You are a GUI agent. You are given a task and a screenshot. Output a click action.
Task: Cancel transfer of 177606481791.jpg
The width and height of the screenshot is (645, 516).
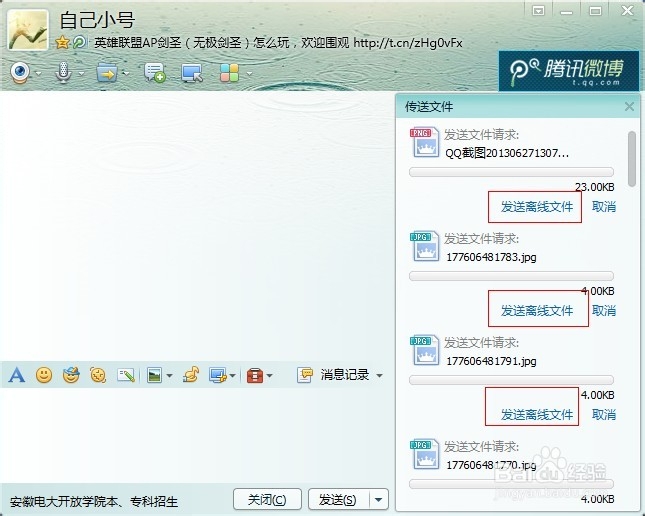click(604, 415)
